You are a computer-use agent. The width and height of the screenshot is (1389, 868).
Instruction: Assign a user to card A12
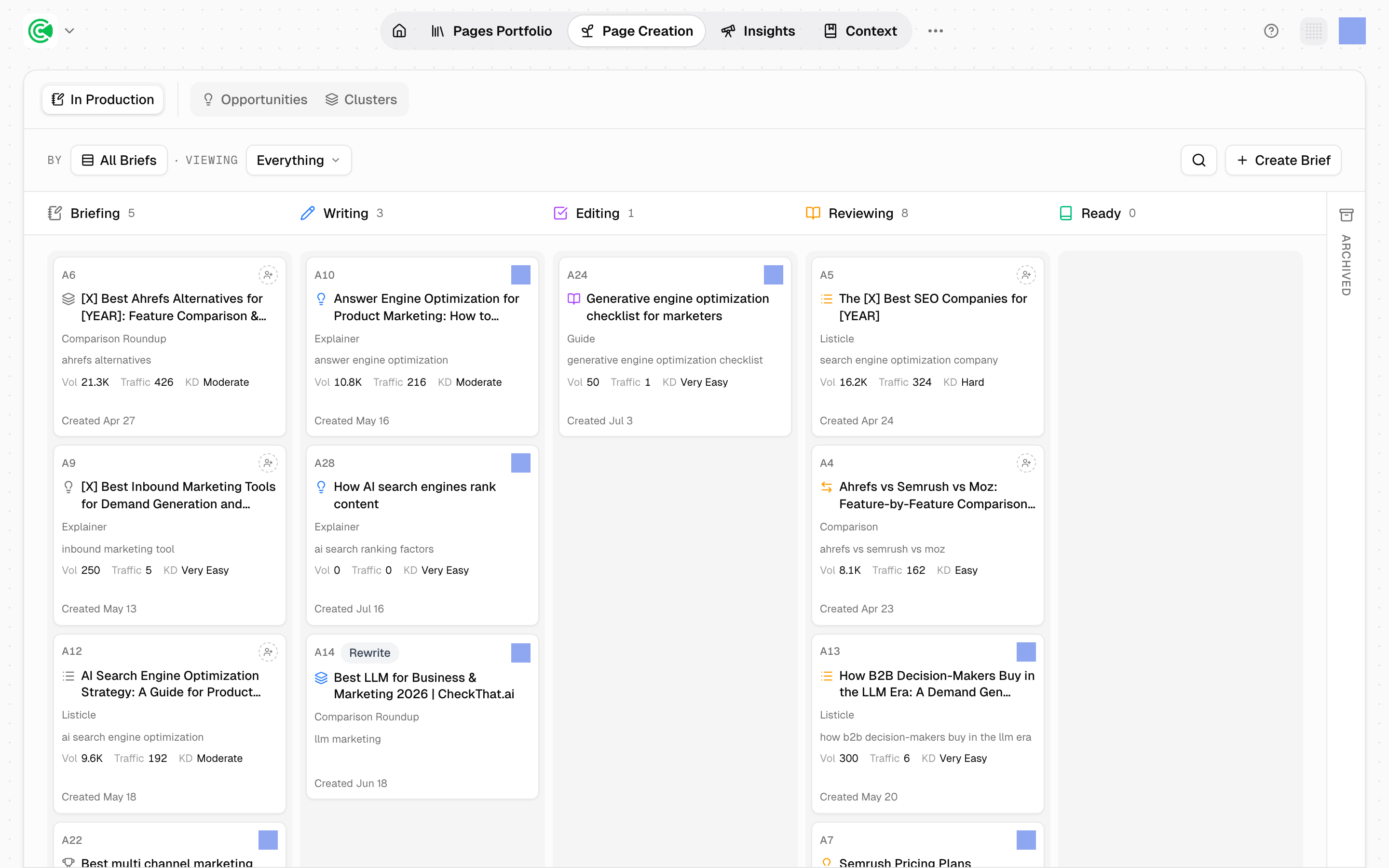268,651
